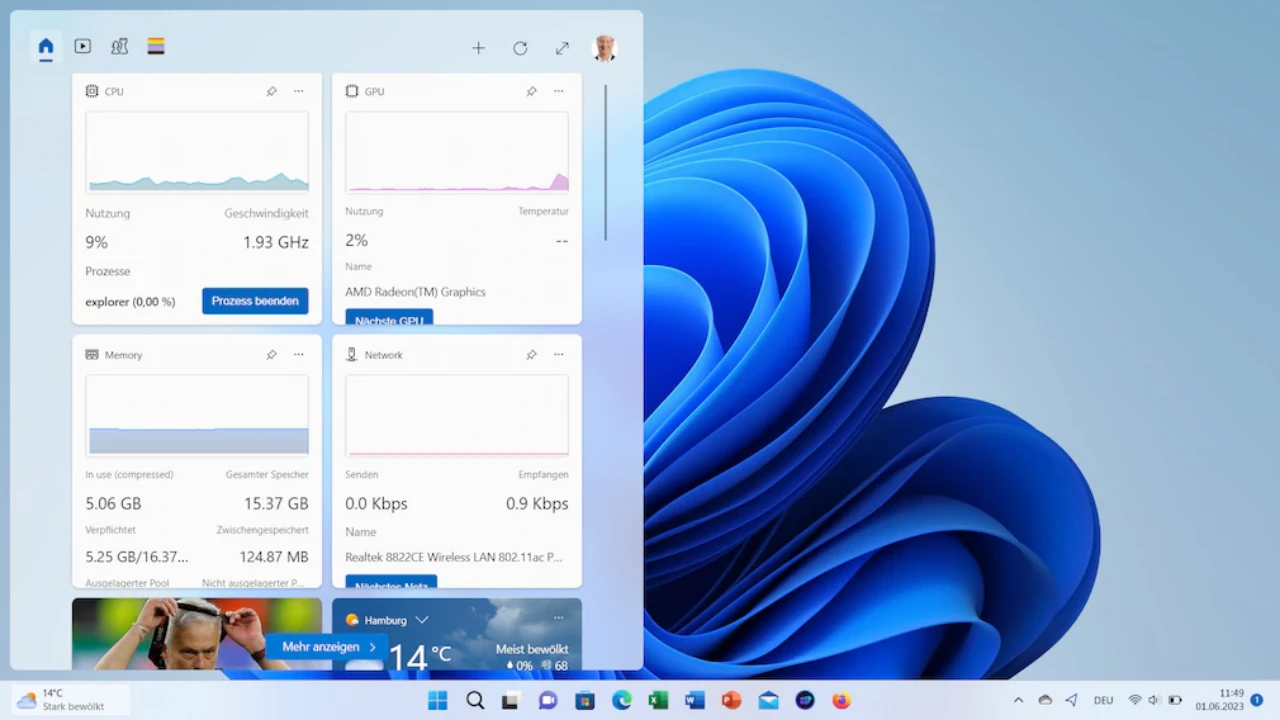This screenshot has height=720, width=1280.
Task: Pin the Memory widget
Action: click(x=271, y=355)
